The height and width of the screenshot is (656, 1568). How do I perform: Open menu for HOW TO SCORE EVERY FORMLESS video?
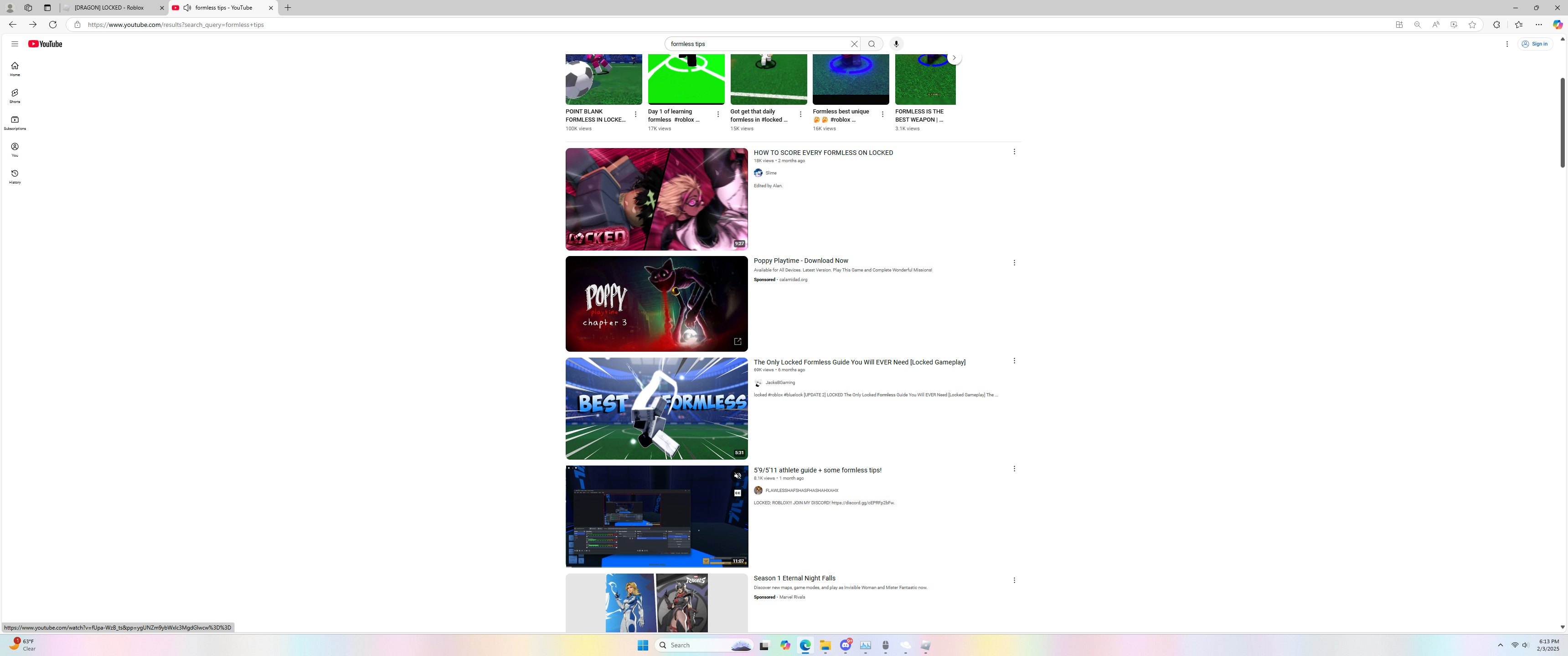[1013, 152]
